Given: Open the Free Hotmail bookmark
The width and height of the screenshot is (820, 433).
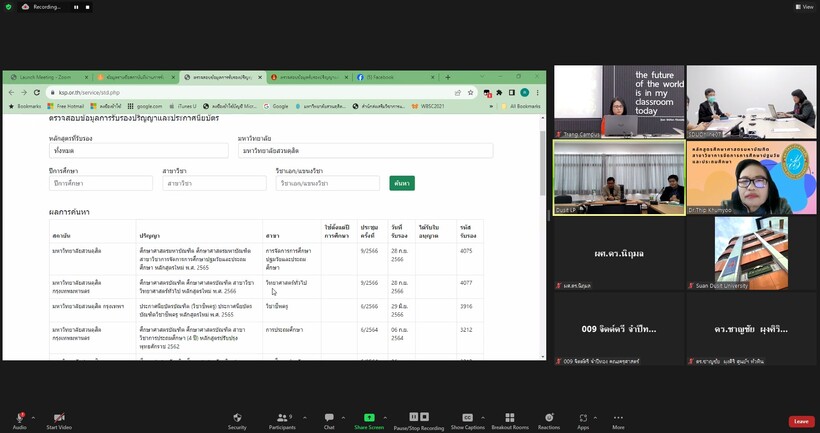Looking at the screenshot, I should click(65, 106).
